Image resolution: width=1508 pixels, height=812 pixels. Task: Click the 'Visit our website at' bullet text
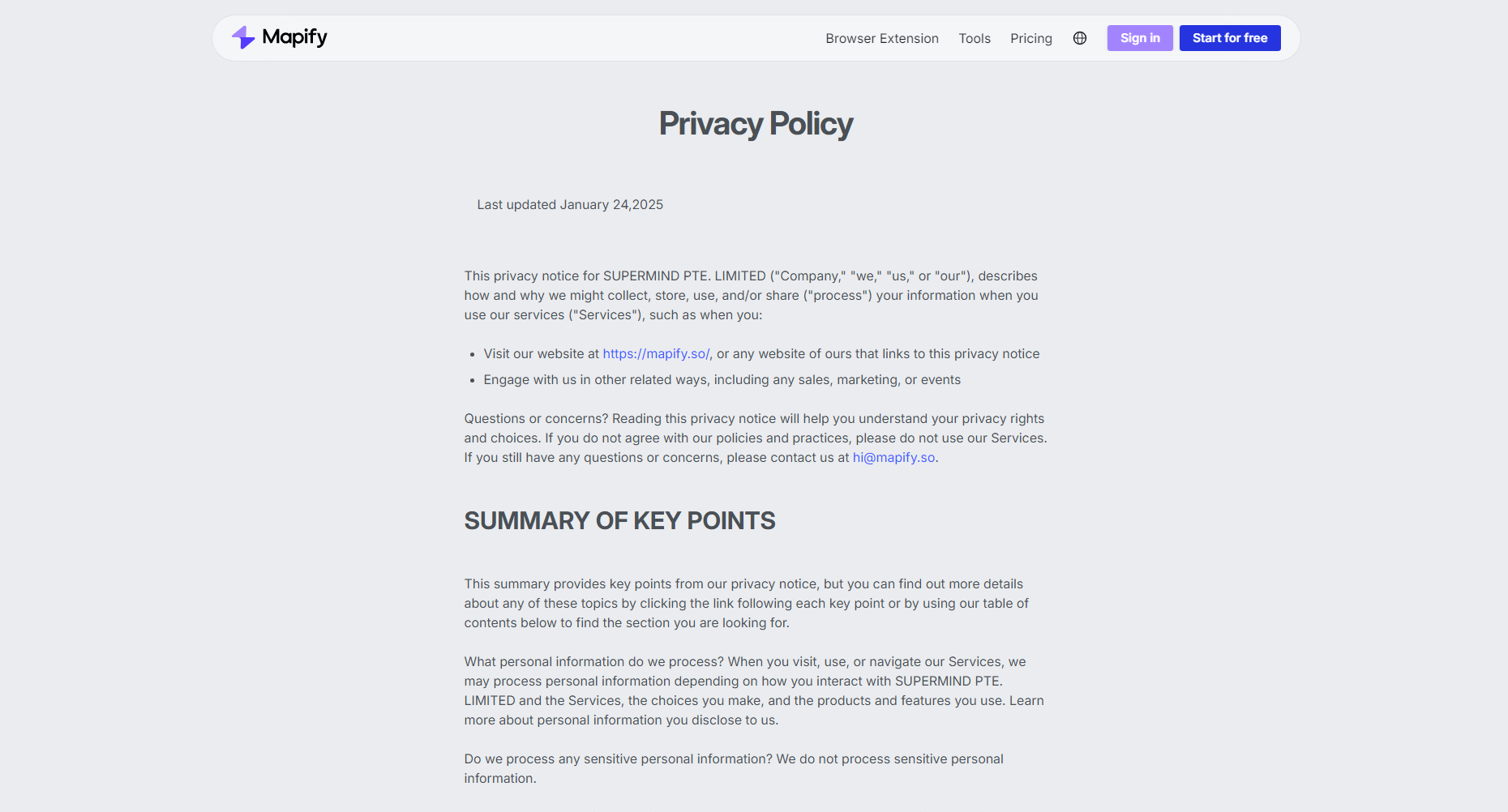click(x=541, y=354)
